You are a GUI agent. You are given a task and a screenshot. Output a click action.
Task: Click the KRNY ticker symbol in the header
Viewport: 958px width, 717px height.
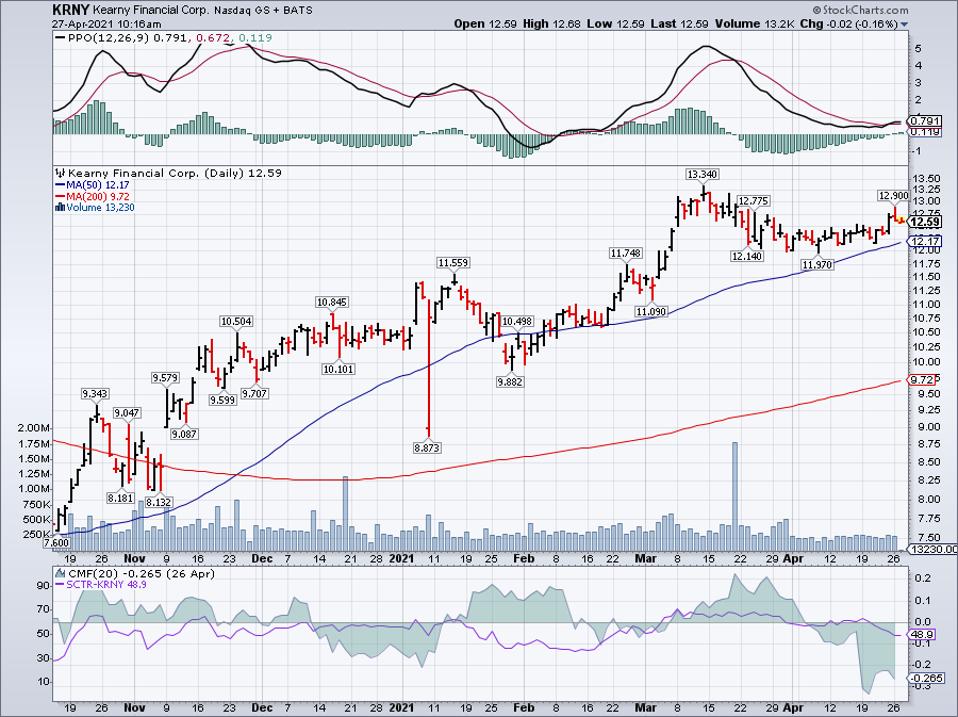[x=71, y=10]
